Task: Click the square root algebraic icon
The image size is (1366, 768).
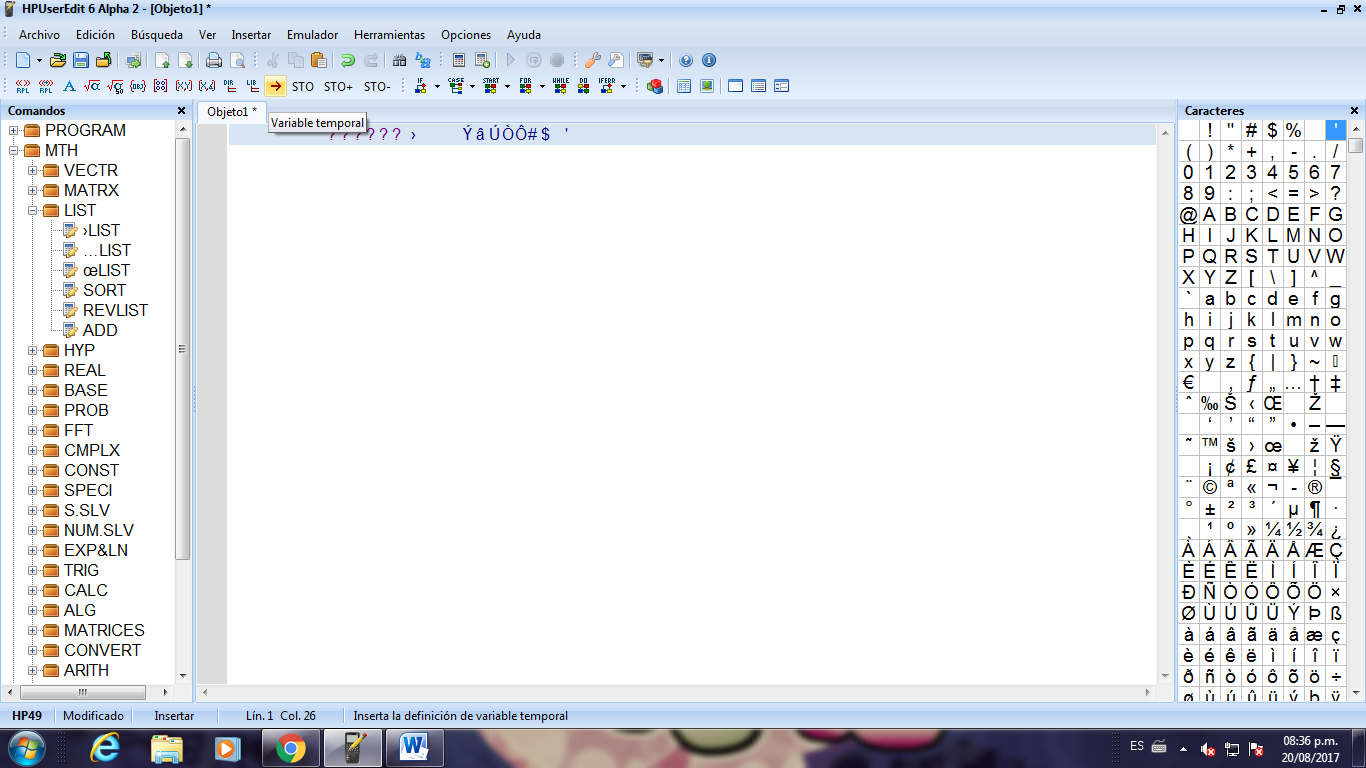Action: (92, 87)
